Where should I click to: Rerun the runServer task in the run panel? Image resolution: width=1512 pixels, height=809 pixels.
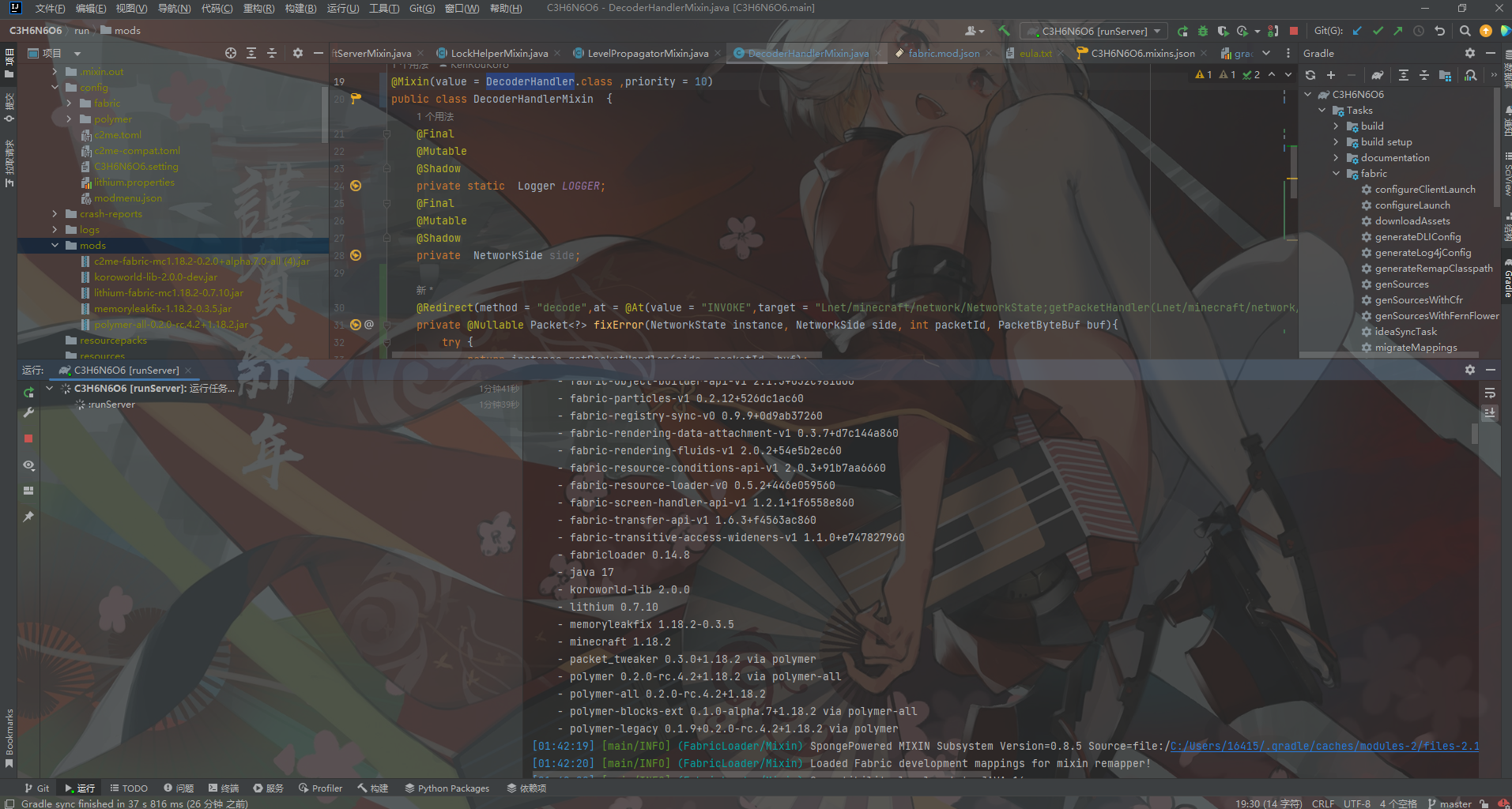pos(28,391)
